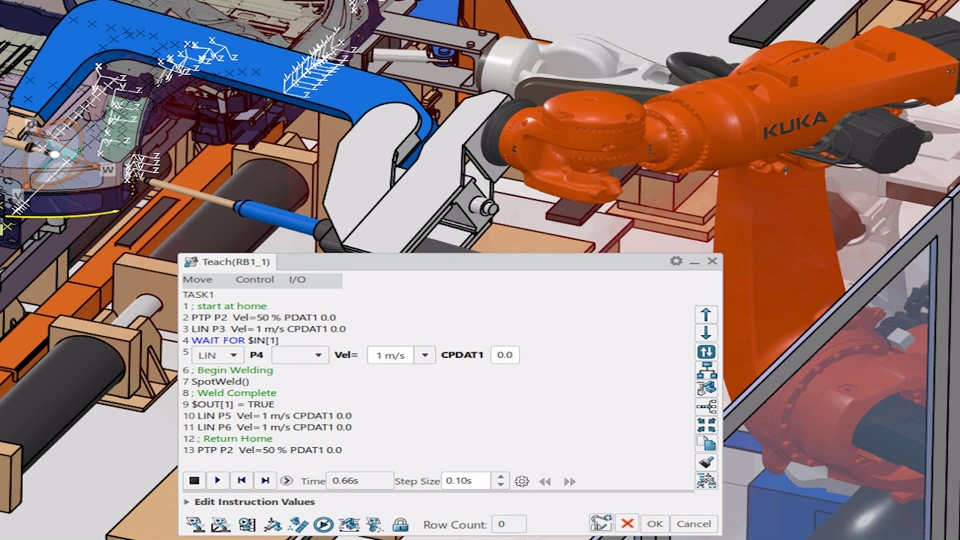Viewport: 960px width, 540px height.
Task: Click the hierarchy tree icon in side toolbar
Action: (x=706, y=370)
